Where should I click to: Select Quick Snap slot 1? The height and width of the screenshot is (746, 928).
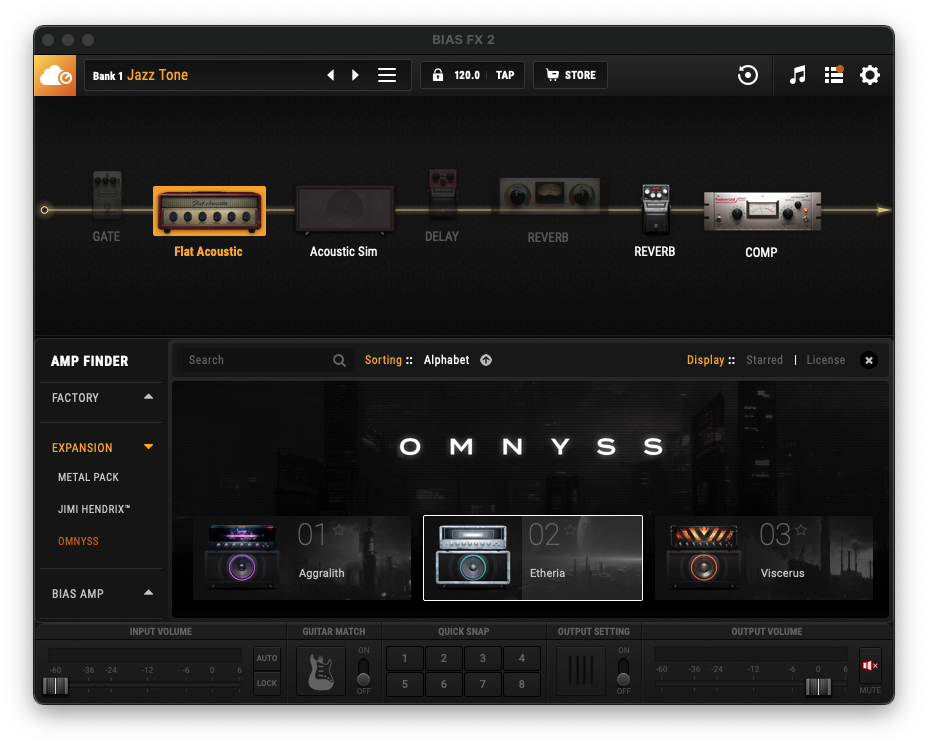[x=405, y=658]
